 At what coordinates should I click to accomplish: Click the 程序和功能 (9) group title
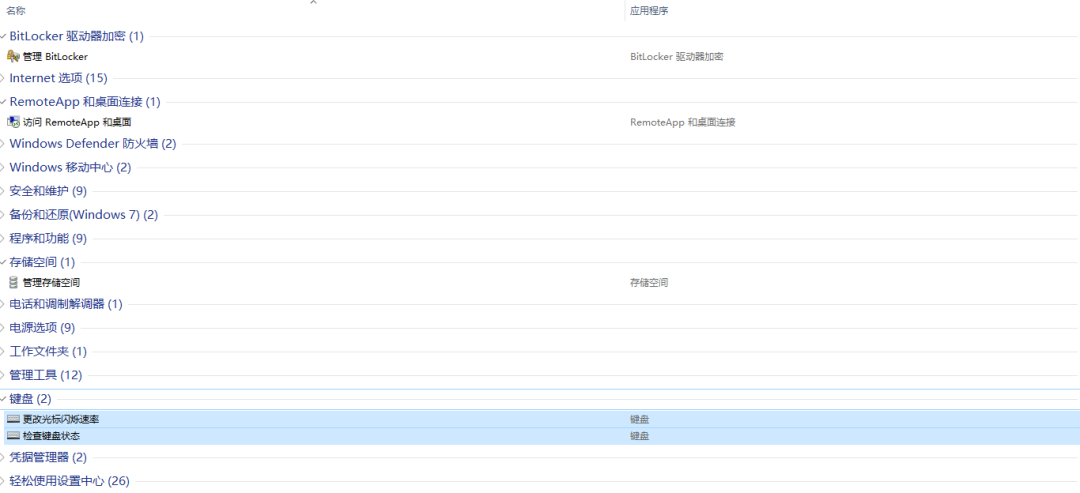(48, 239)
